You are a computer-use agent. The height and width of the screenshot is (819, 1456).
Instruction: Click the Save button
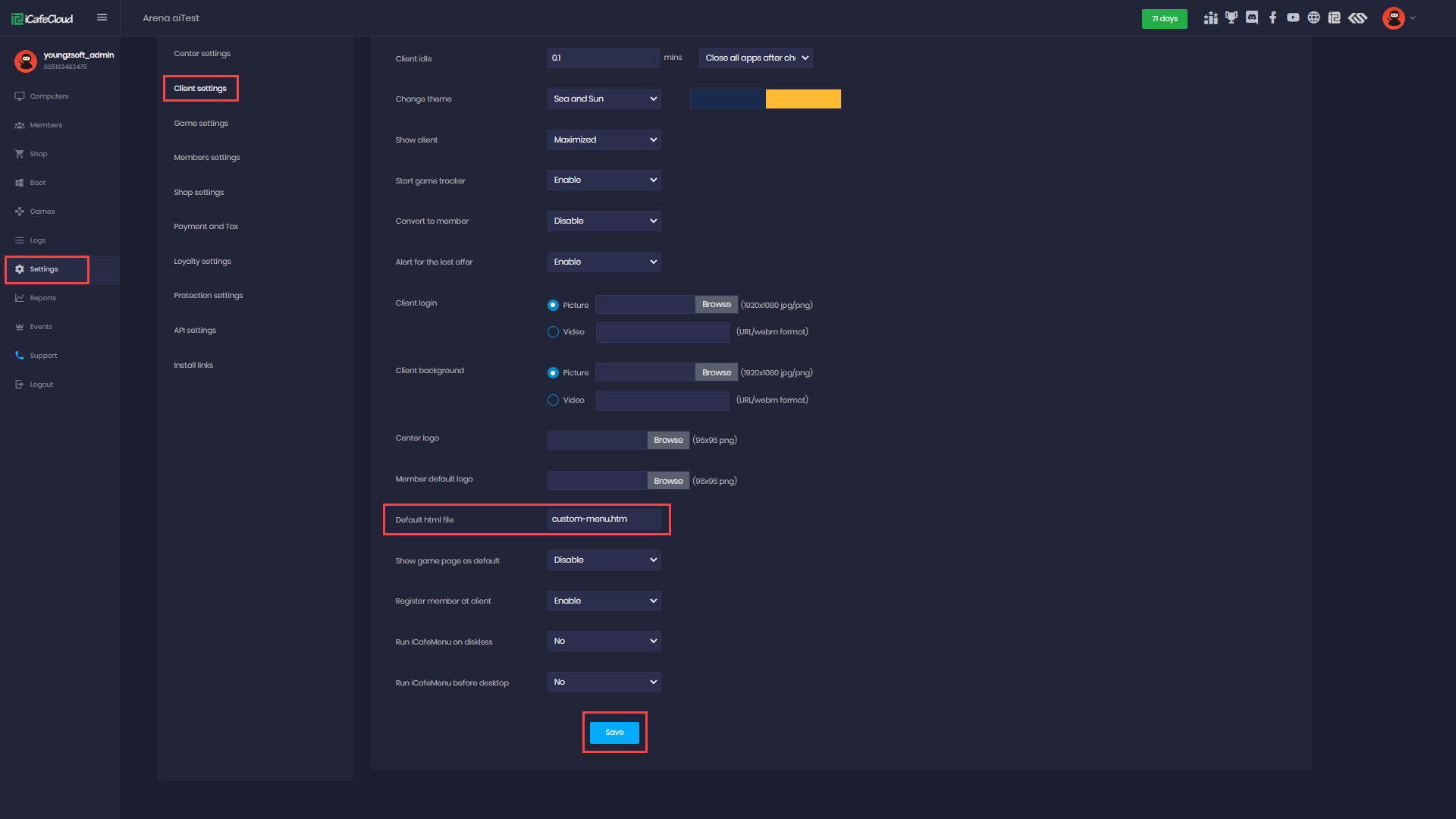(614, 733)
